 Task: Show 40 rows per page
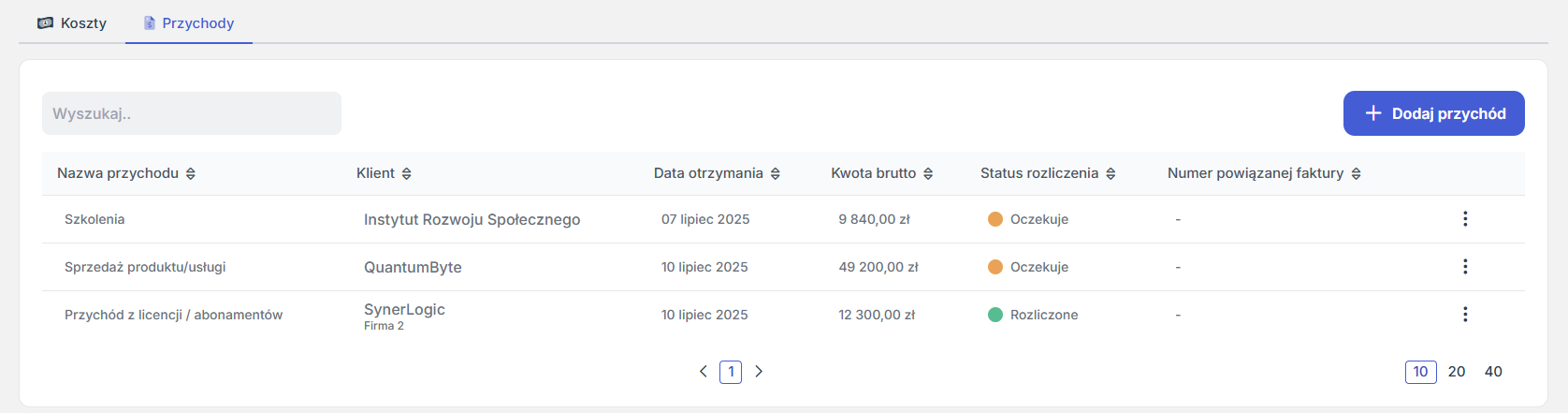1493,372
